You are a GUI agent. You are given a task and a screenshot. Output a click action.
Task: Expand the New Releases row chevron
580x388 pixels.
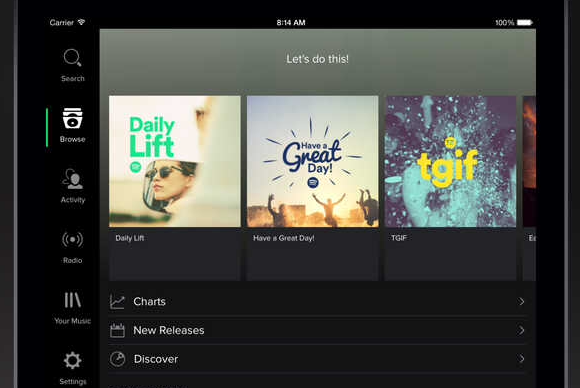point(521,330)
